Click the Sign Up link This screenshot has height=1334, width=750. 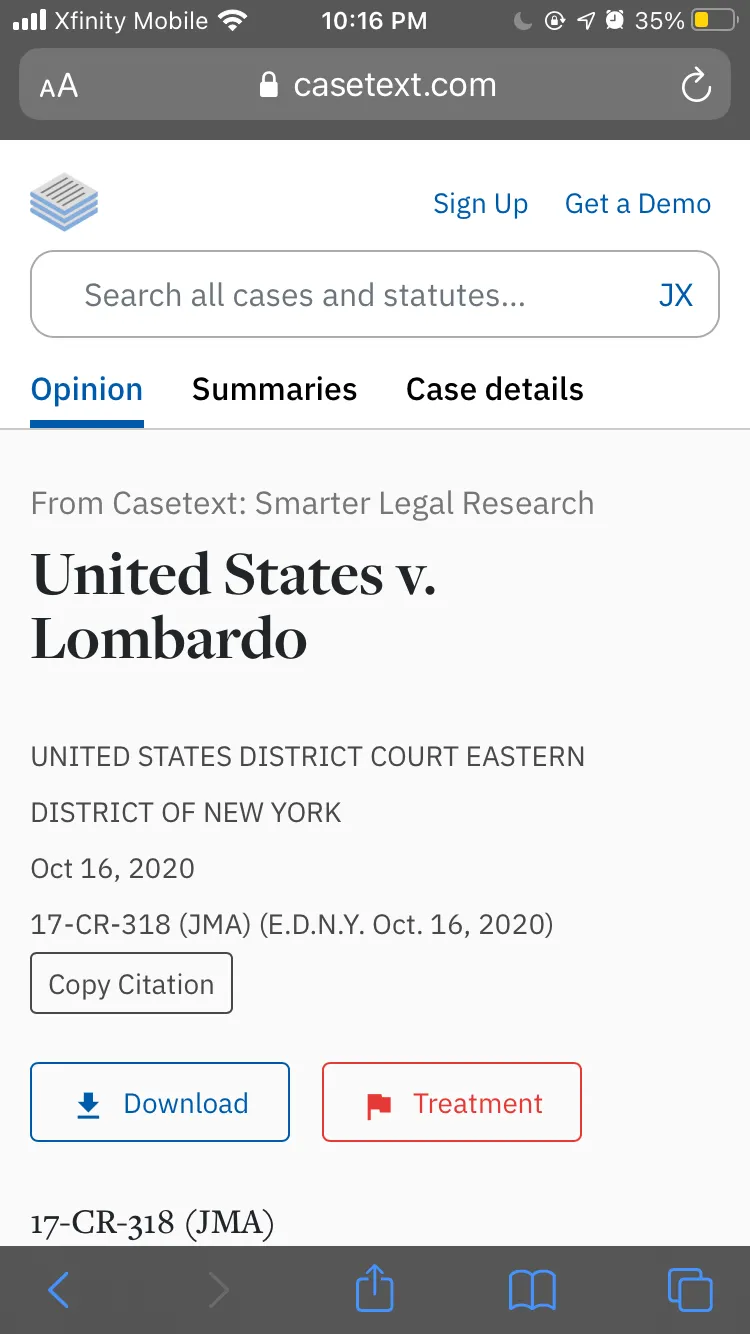(480, 204)
